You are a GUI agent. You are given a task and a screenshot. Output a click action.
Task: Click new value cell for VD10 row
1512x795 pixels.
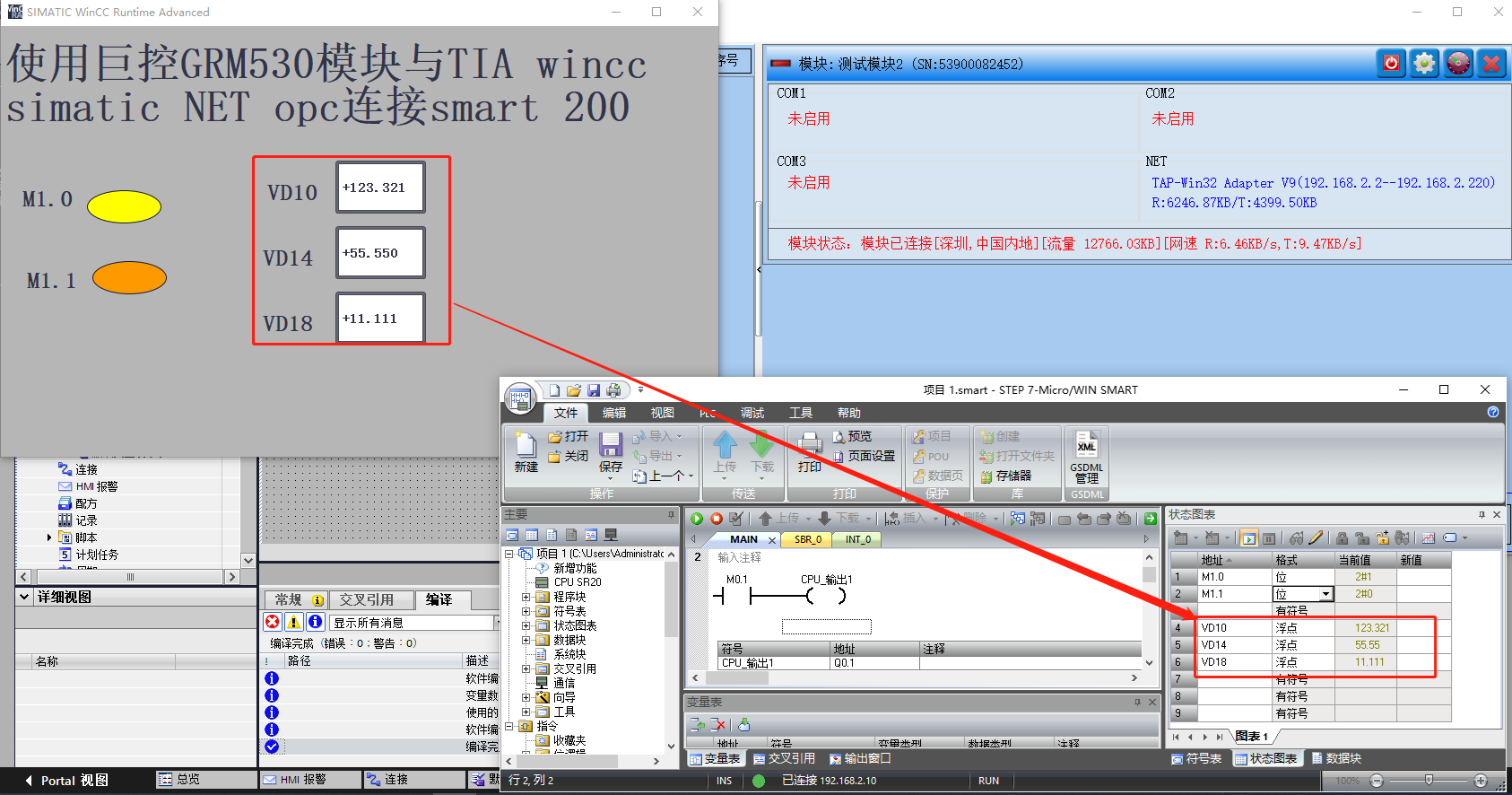click(x=1424, y=628)
